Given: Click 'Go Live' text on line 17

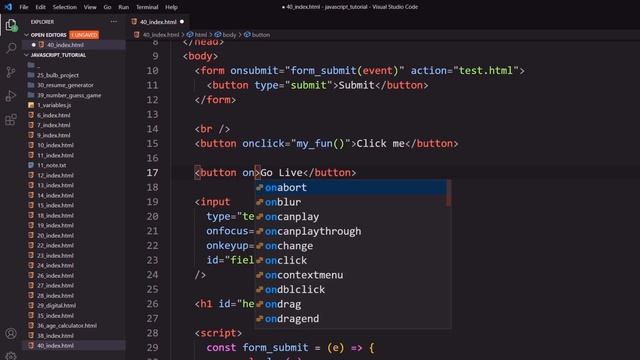Looking at the screenshot, I should 281,173.
